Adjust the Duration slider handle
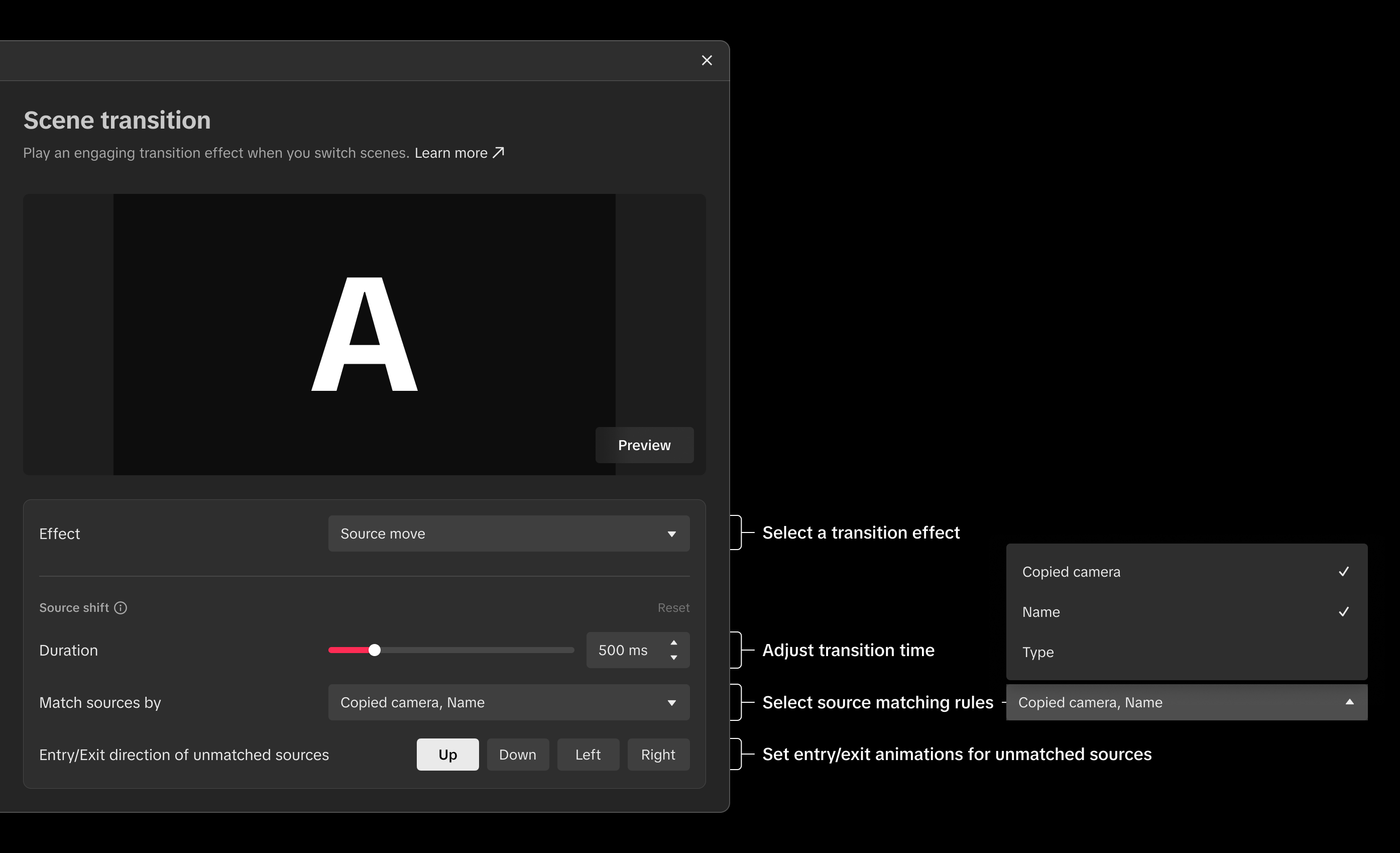Screen dimensions: 1400x853 [375, 650]
